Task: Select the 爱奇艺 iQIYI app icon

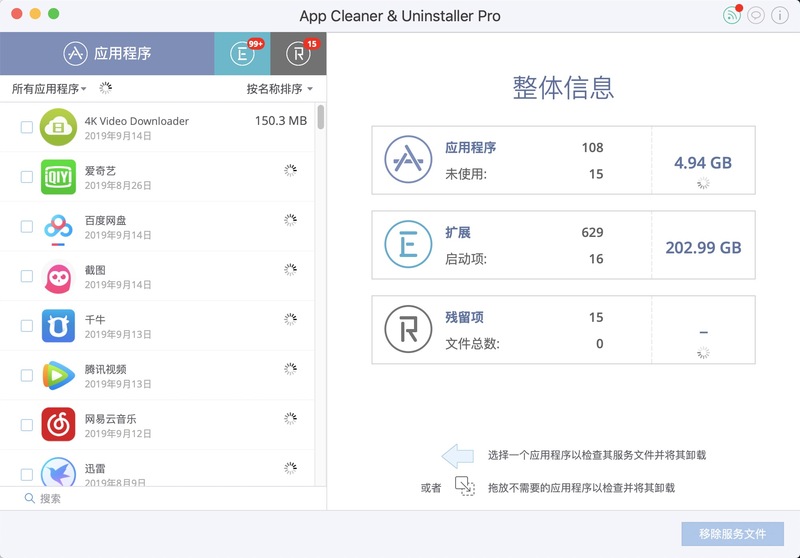Action: tap(58, 177)
